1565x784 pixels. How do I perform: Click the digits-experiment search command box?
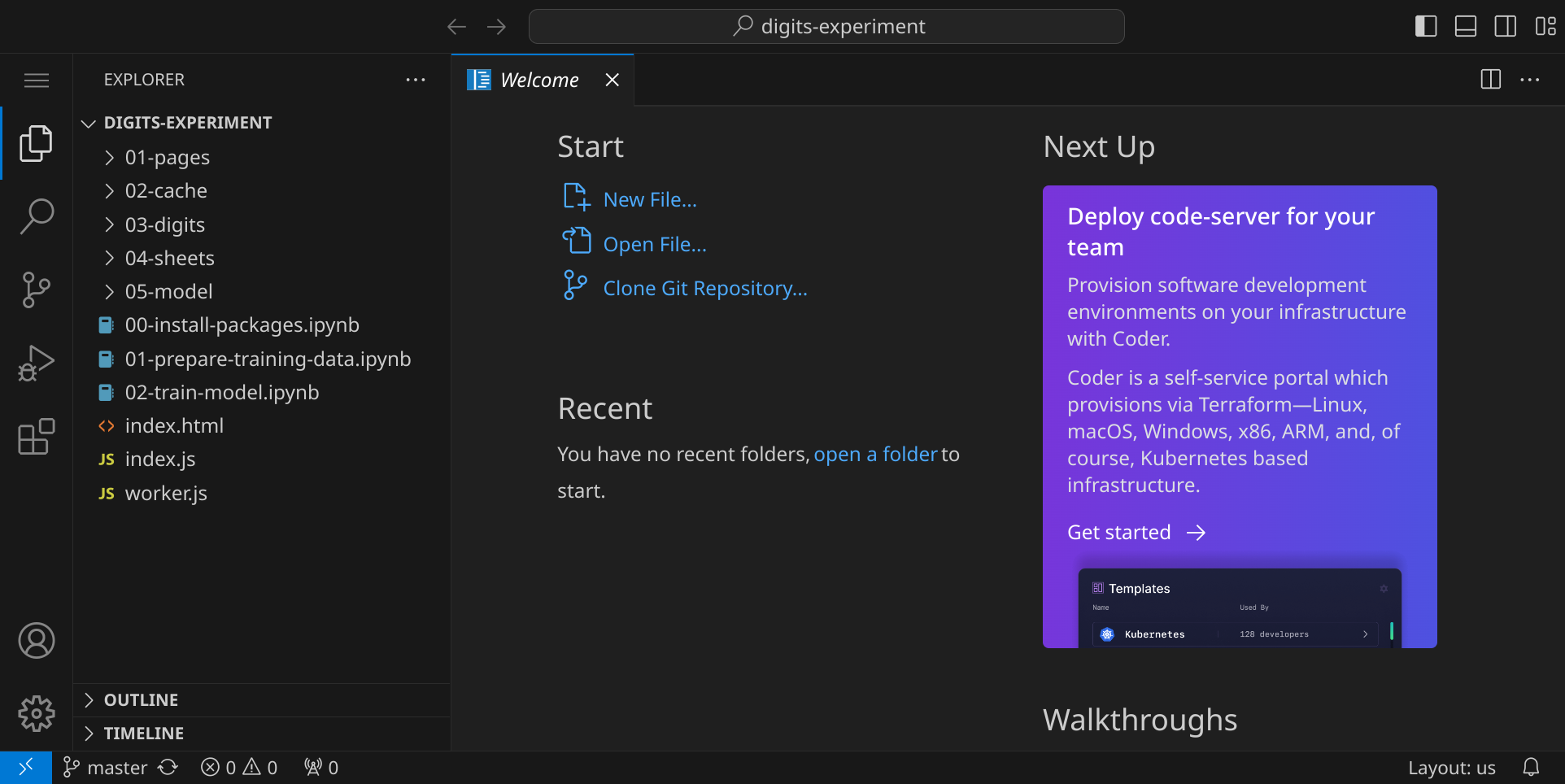click(826, 26)
